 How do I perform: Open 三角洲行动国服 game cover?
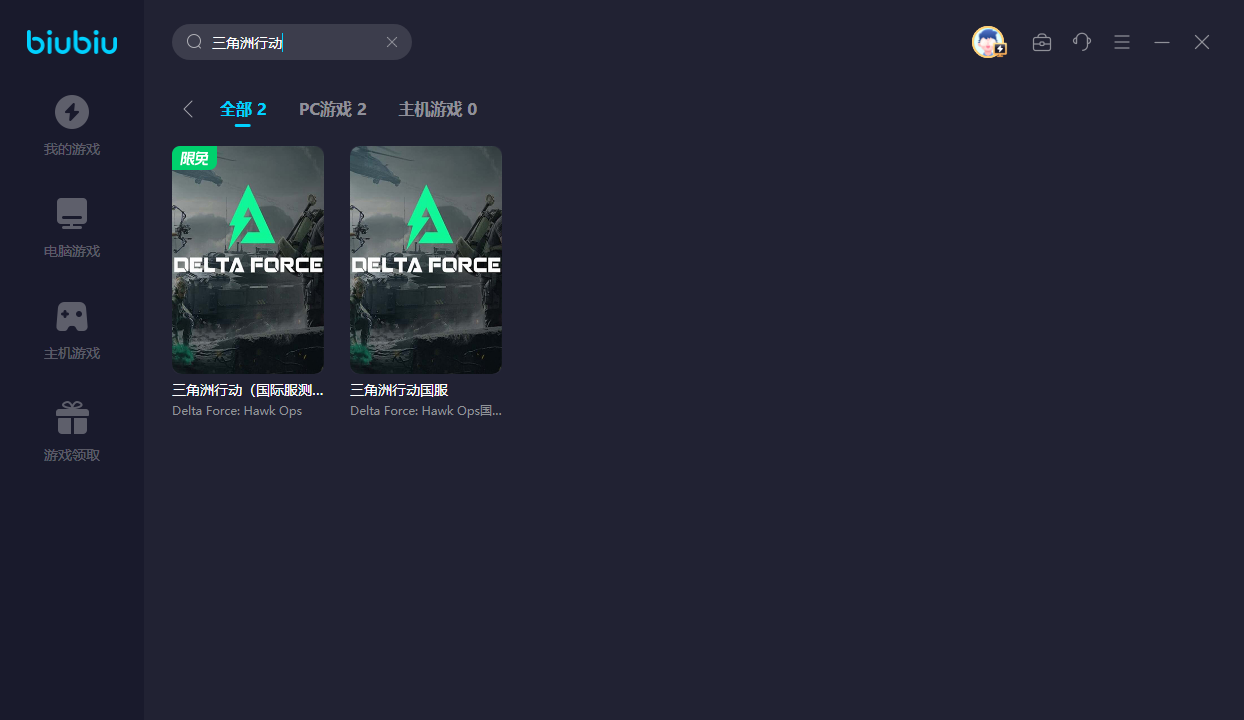426,260
